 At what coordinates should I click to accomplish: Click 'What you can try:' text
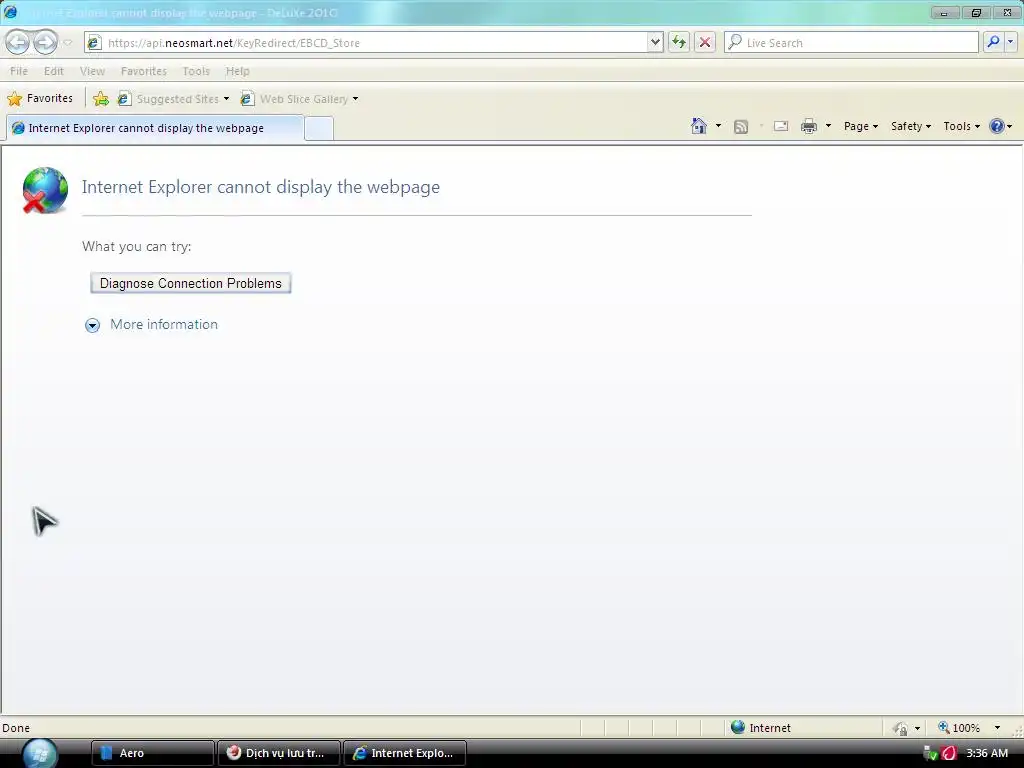coord(136,246)
